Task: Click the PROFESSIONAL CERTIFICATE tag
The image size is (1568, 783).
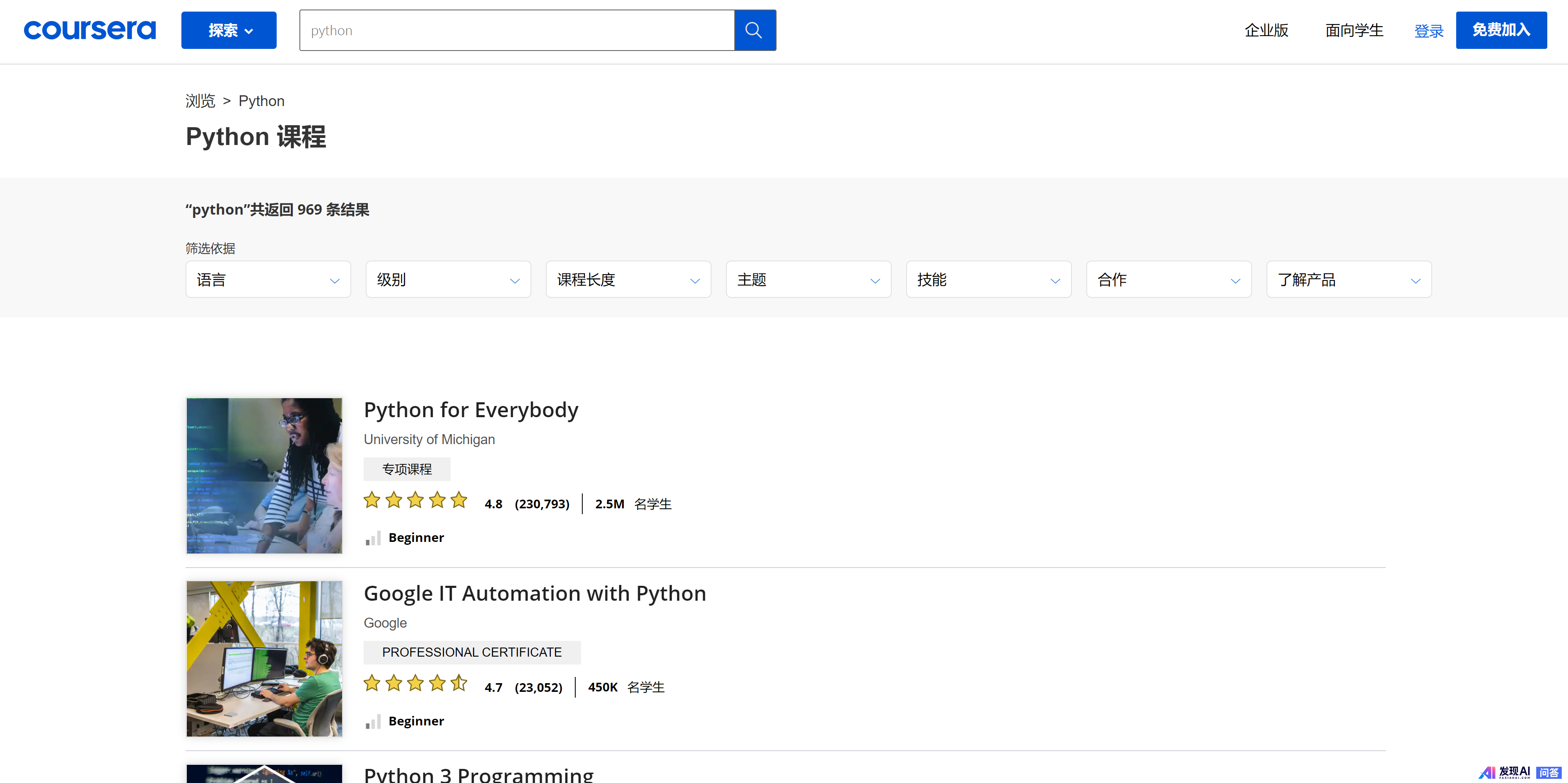Action: tap(472, 652)
